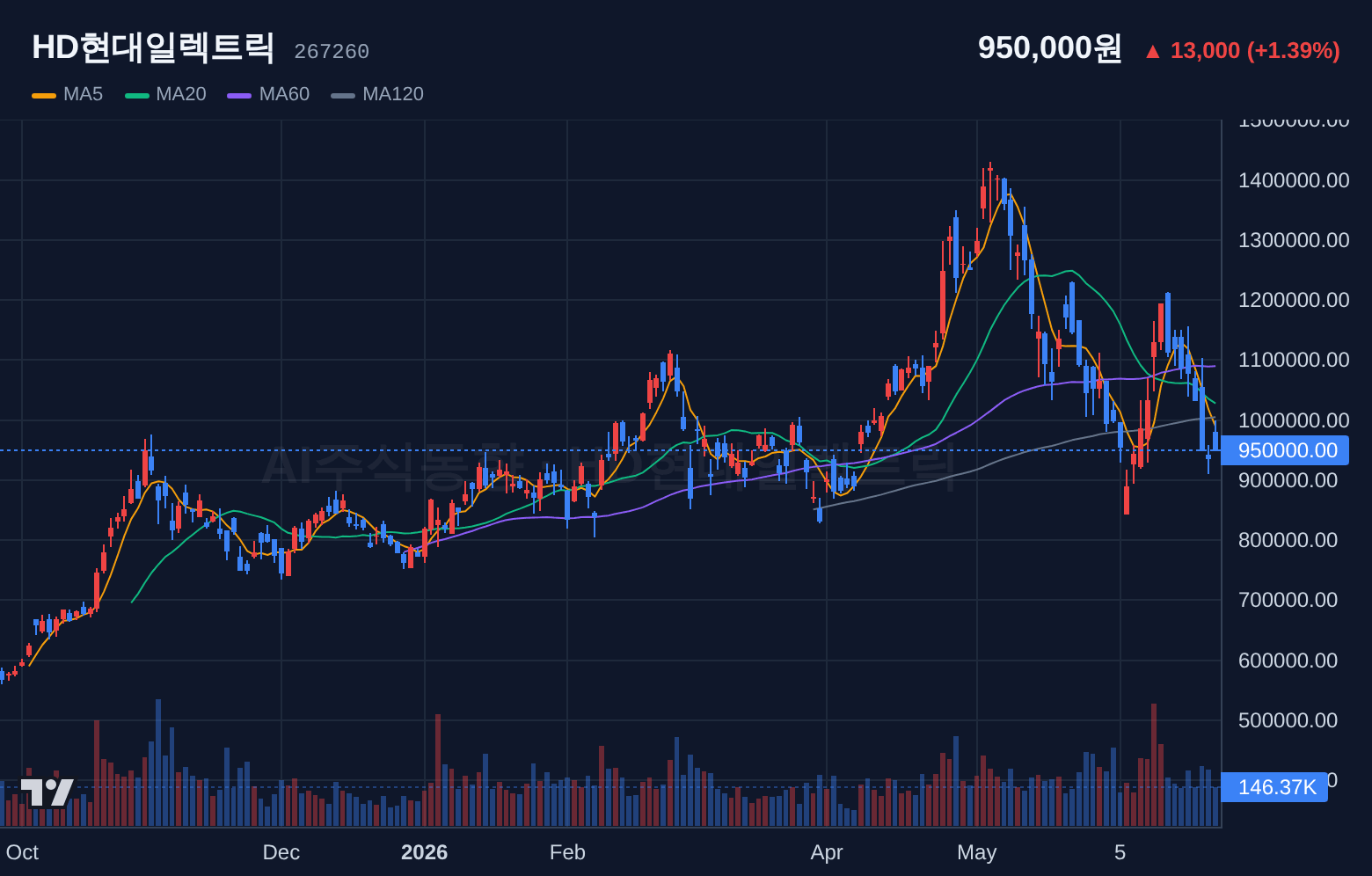Select the Dec label on time axis
Screen dimensions: 1372x876
281,852
